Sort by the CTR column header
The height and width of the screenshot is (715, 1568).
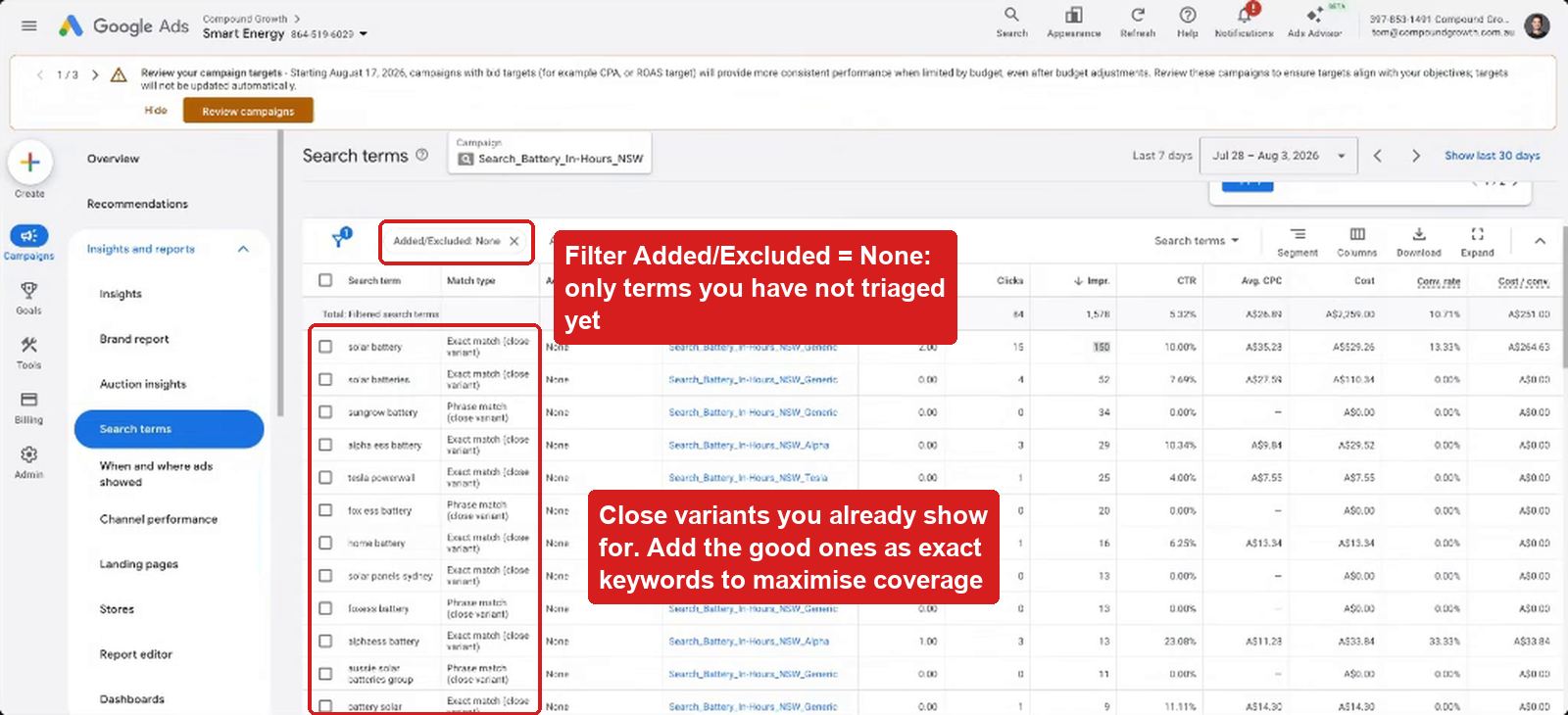point(1186,281)
